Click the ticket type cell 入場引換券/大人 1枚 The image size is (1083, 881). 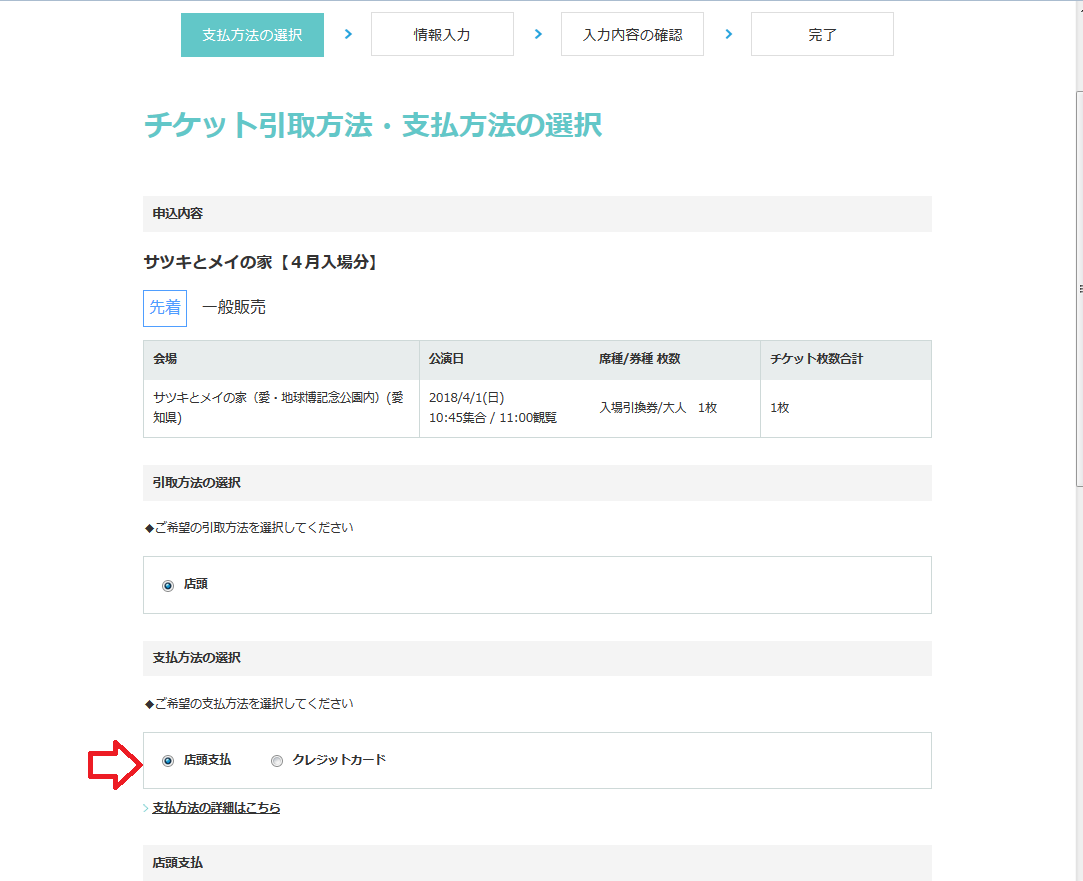coord(658,408)
